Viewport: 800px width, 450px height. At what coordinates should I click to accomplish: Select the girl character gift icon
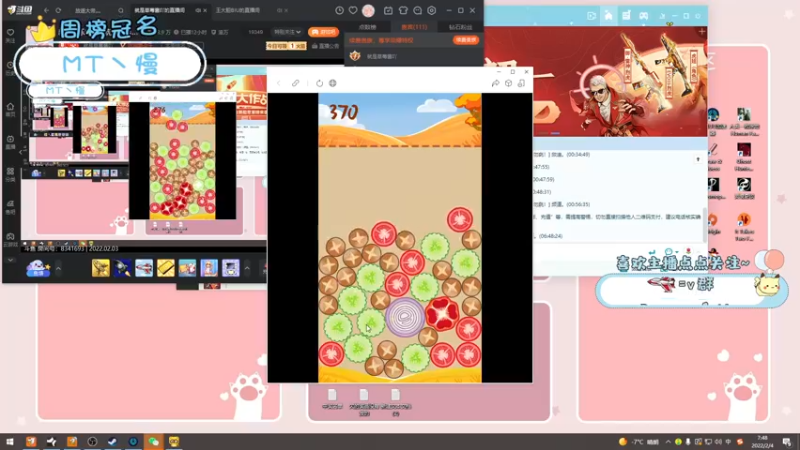coord(209,268)
